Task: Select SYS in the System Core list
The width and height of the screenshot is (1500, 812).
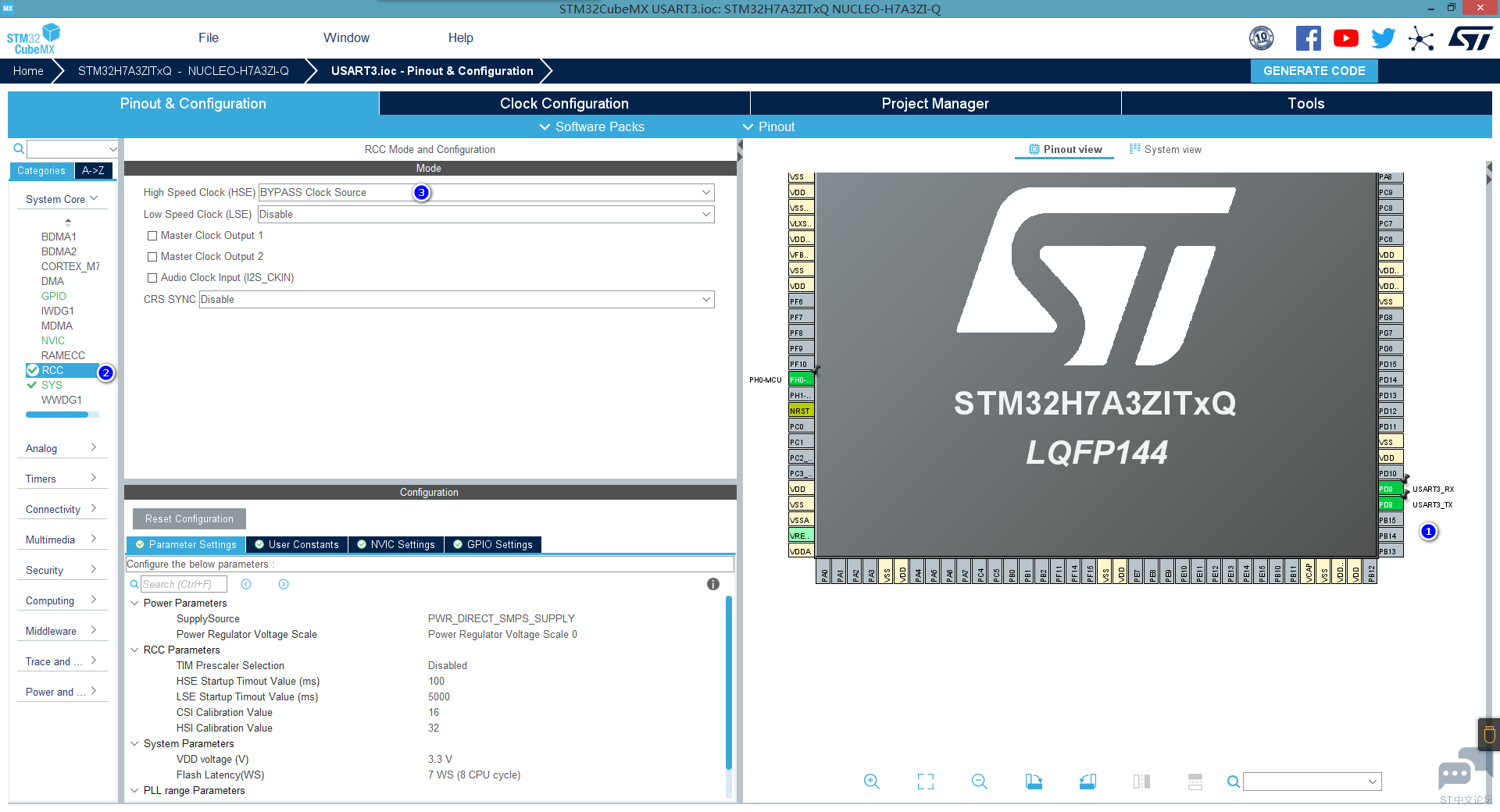Action: (x=52, y=385)
